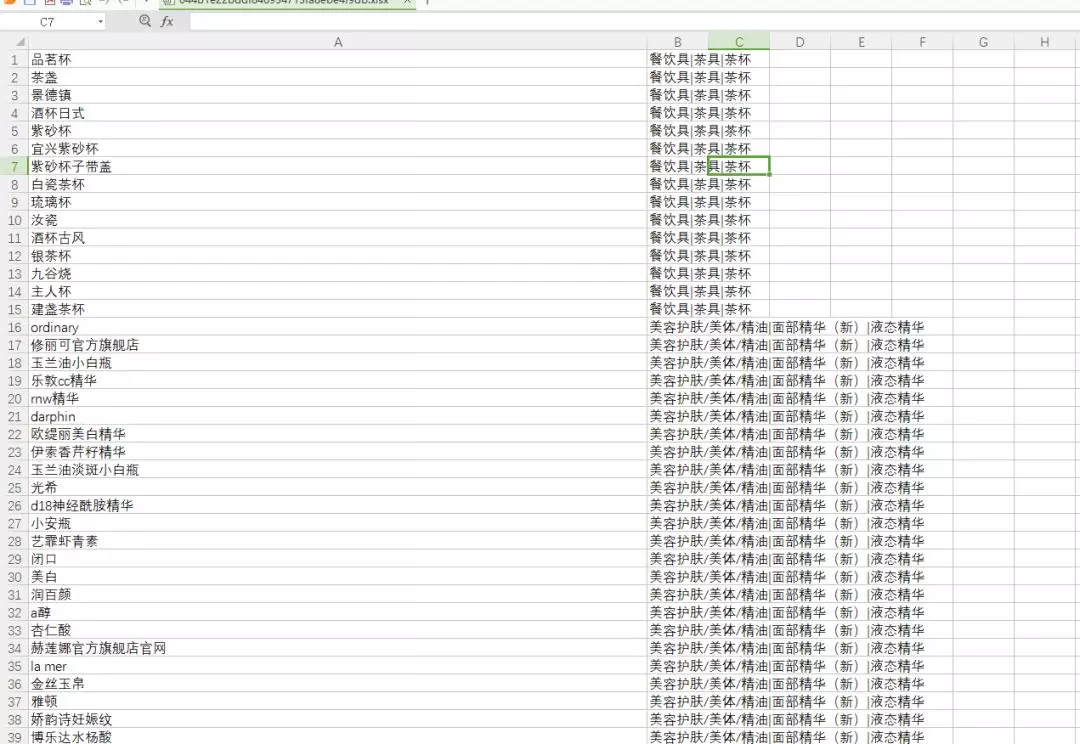Select cell containing 玉兰油小白瓶
The width and height of the screenshot is (1080, 744).
[x=338, y=362]
